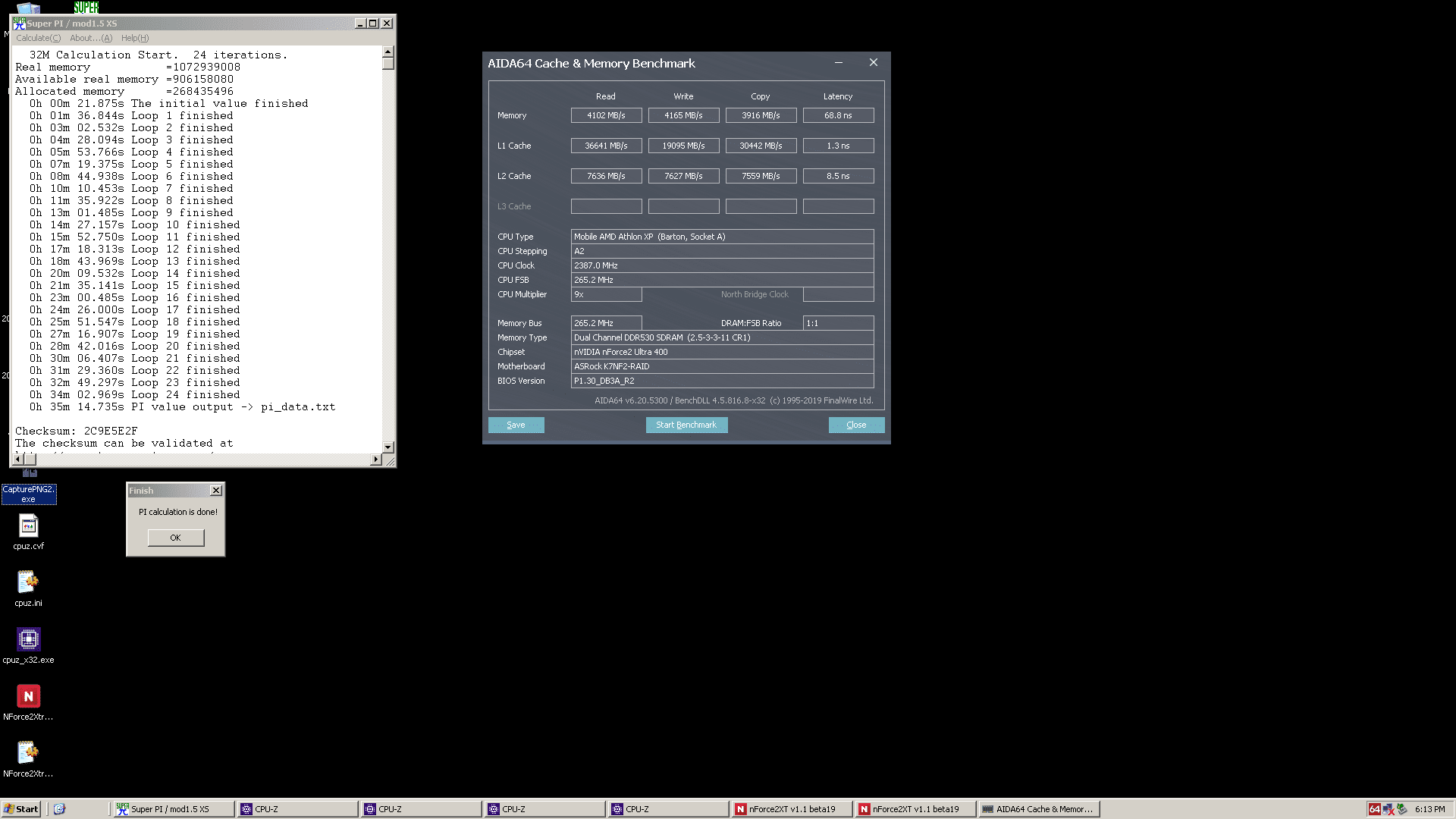The height and width of the screenshot is (819, 1456).
Task: Click the AIDA64 red 64 tray icon
Action: click(1374, 809)
